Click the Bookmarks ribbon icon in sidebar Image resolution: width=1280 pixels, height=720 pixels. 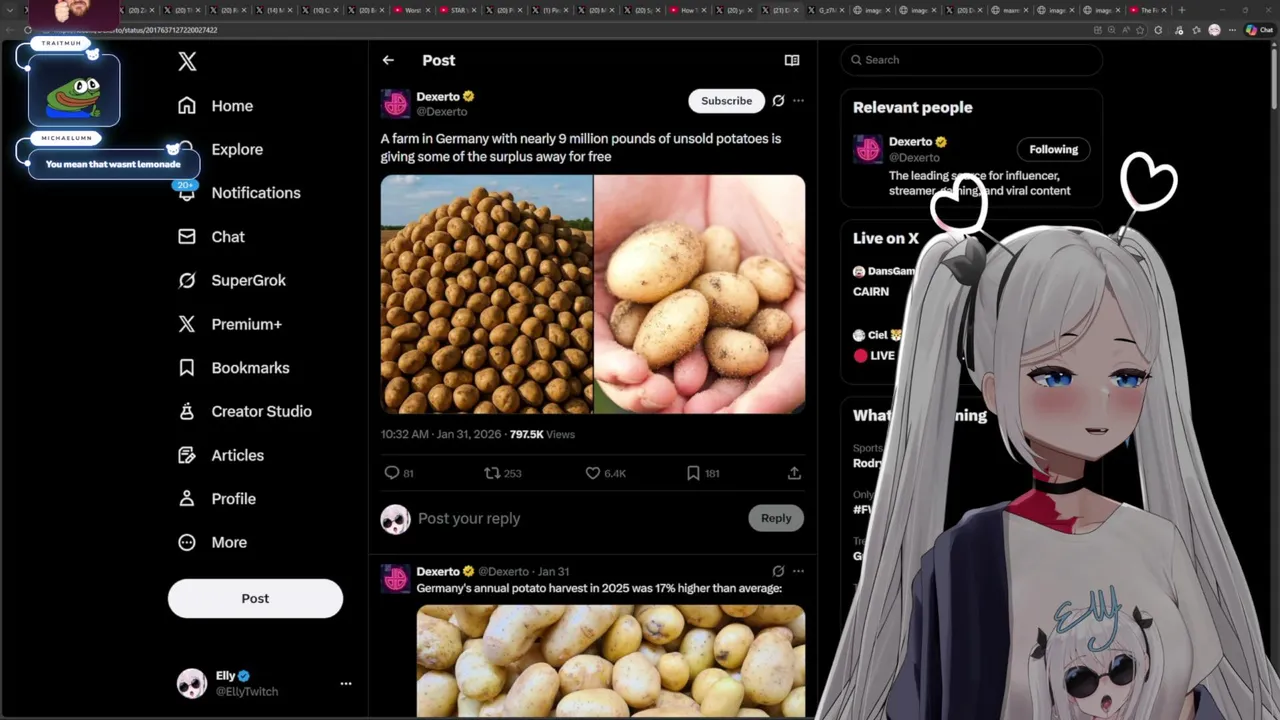pyautogui.click(x=187, y=368)
